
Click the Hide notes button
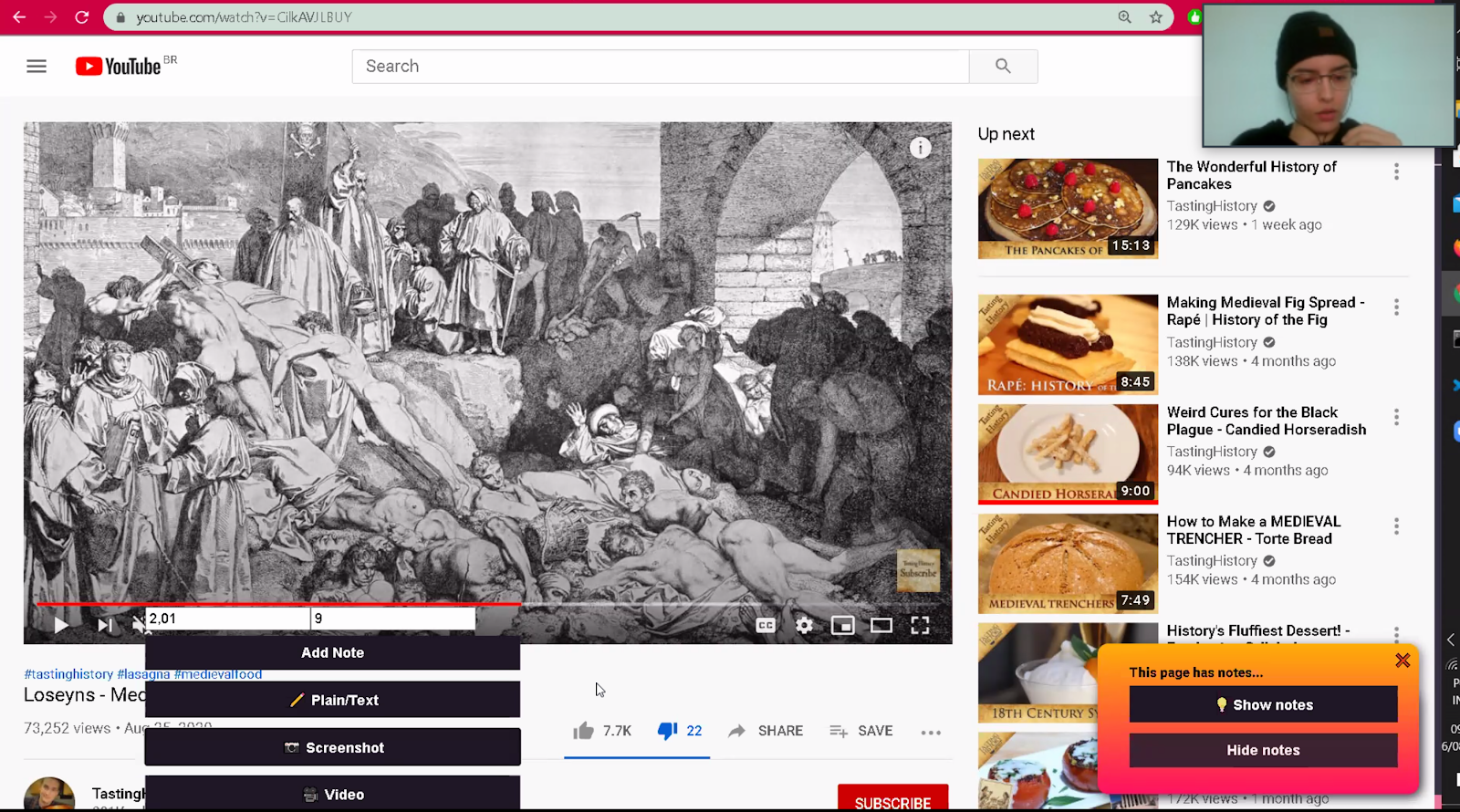click(x=1263, y=750)
